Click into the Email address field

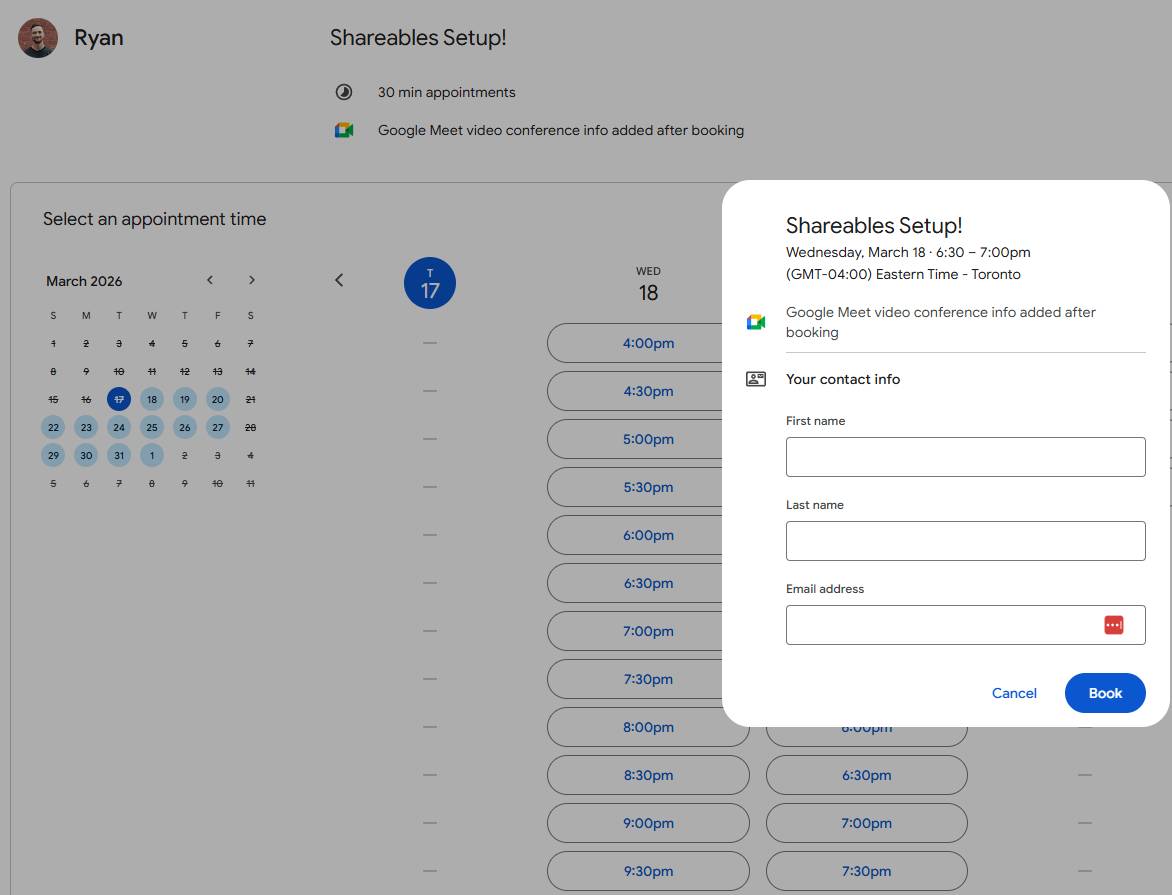click(x=940, y=625)
